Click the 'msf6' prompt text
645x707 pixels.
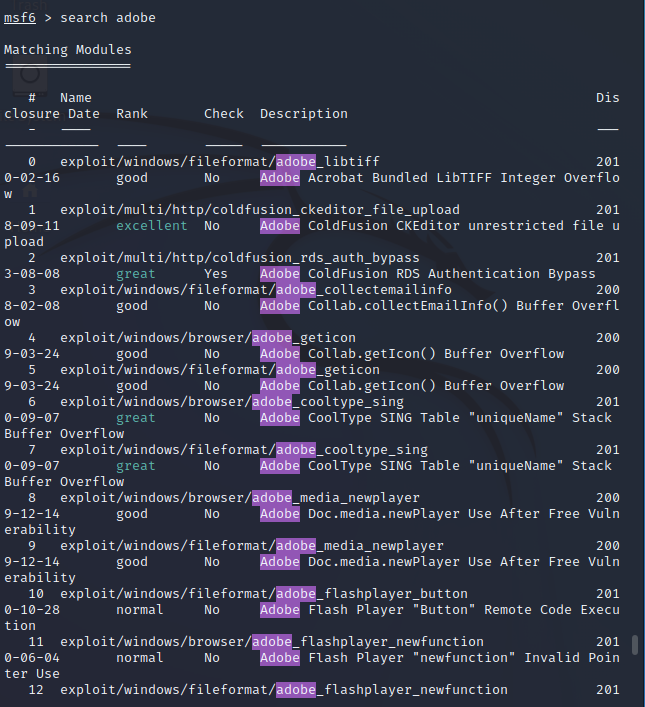coord(20,18)
